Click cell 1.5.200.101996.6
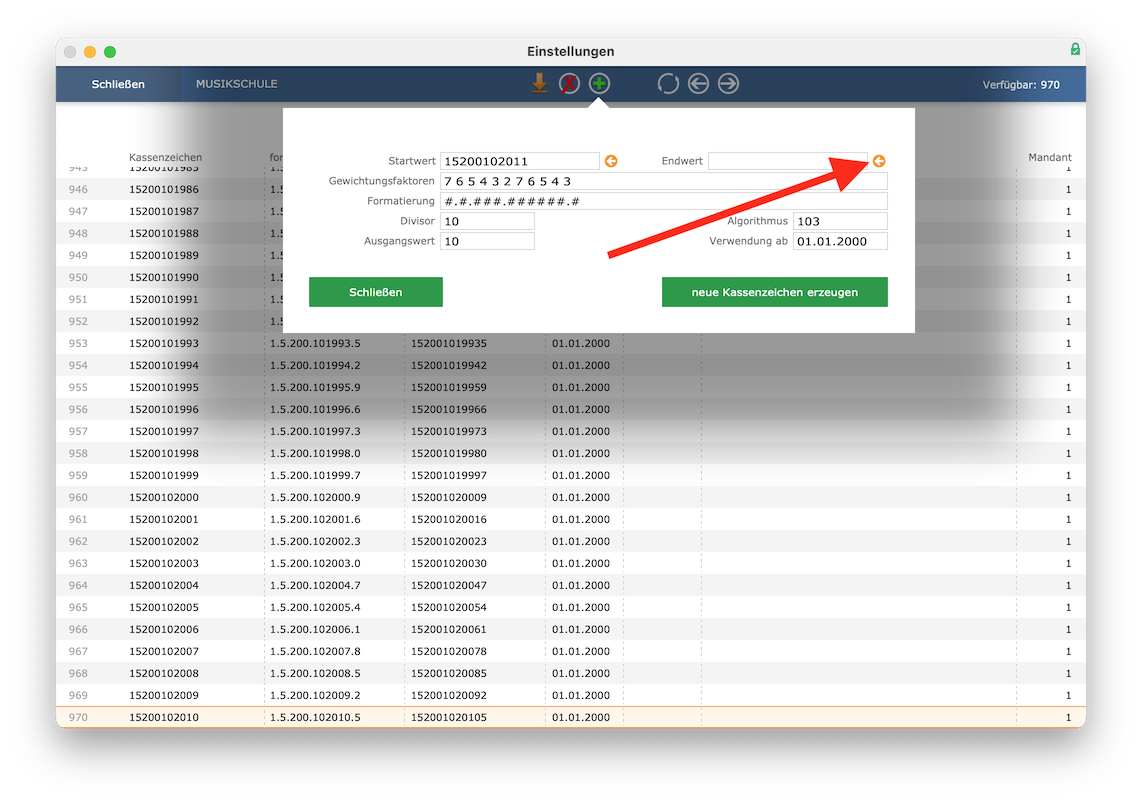The width and height of the screenshot is (1142, 802). [x=315, y=410]
